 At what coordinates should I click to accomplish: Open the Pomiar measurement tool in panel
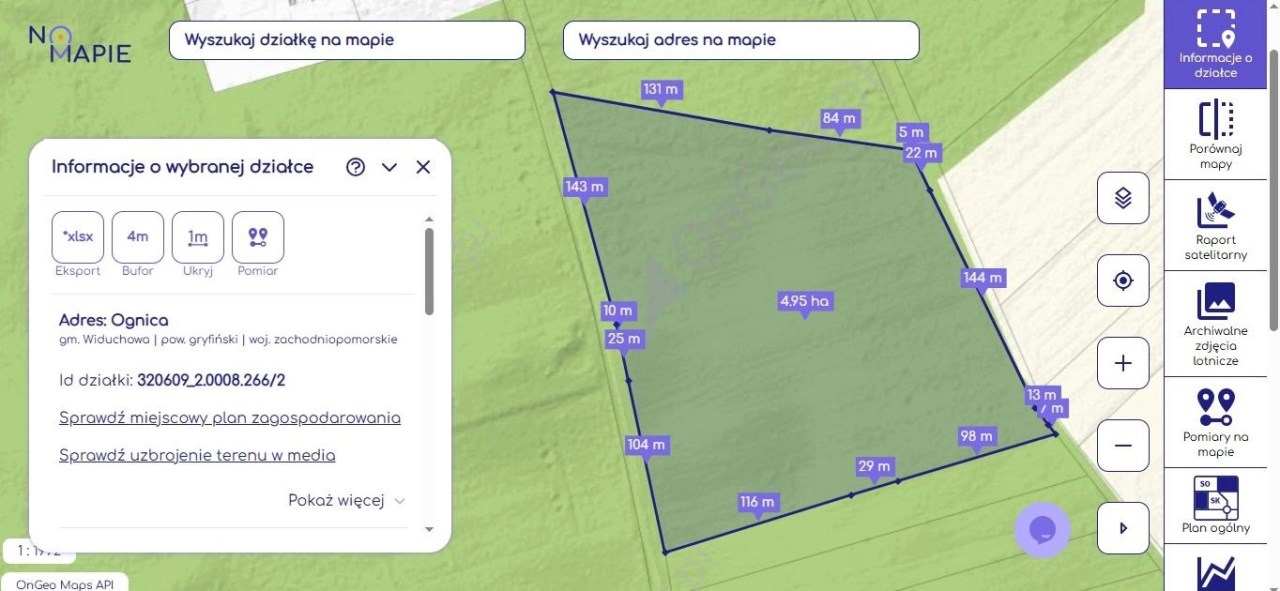[258, 237]
